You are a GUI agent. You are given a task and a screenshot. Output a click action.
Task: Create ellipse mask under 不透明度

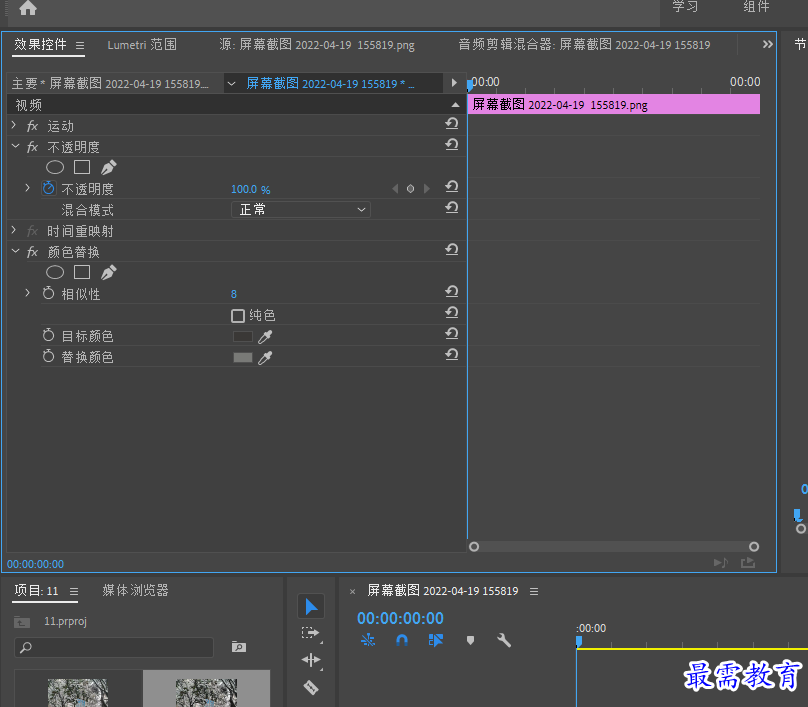coord(55,167)
